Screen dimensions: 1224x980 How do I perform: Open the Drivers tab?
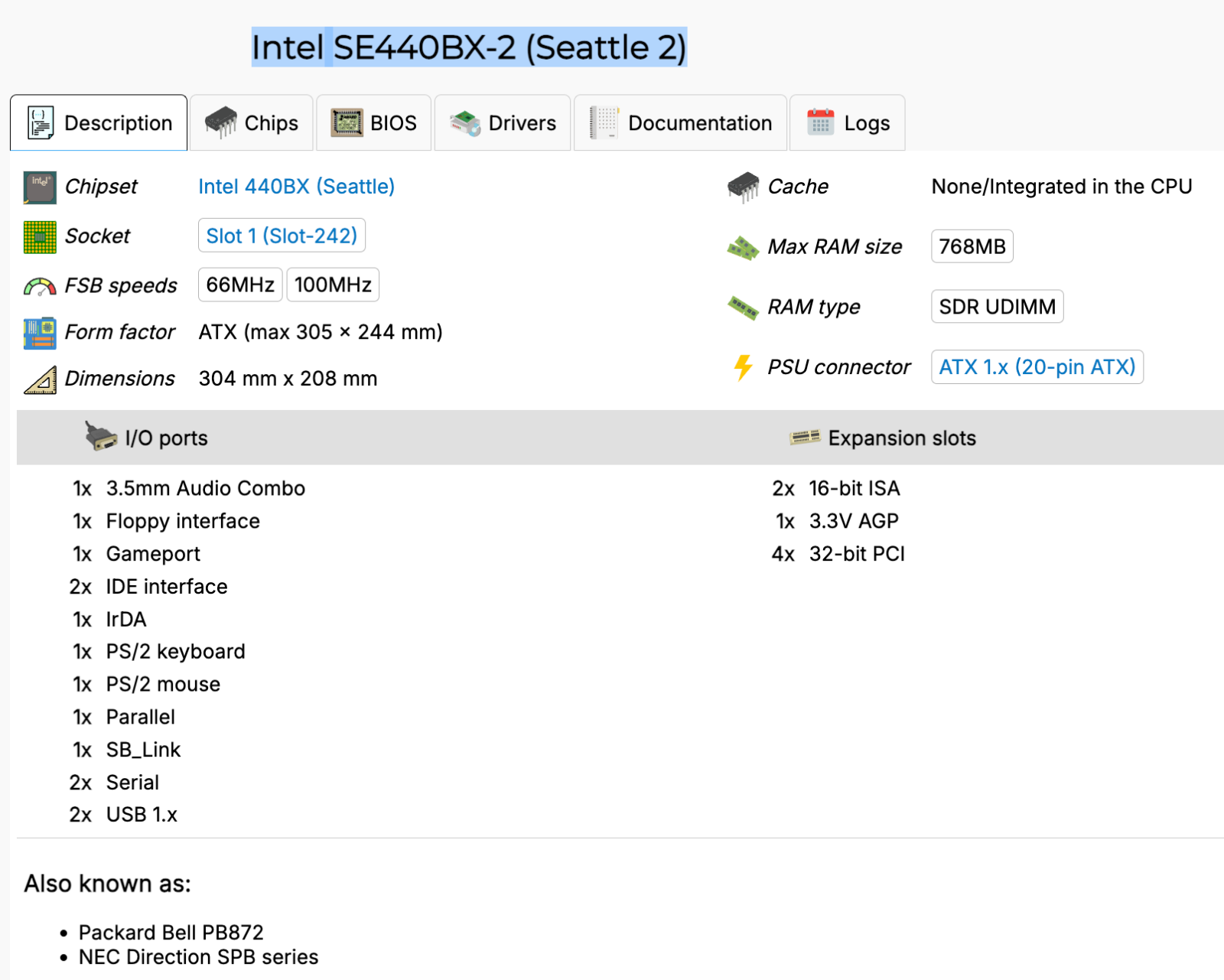tap(503, 122)
